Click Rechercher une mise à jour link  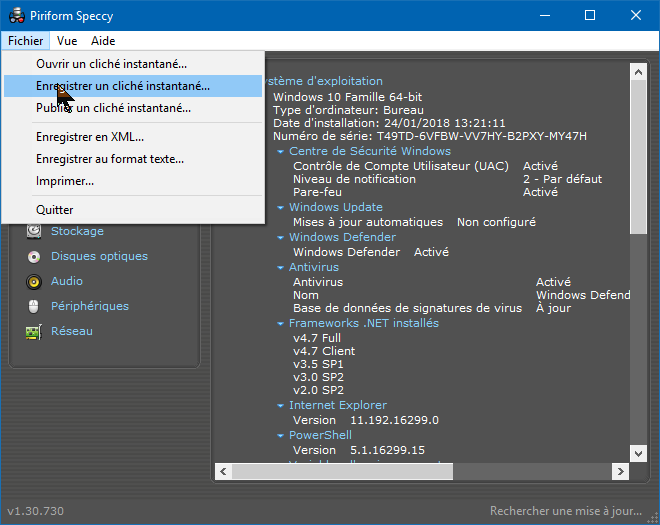[566, 511]
